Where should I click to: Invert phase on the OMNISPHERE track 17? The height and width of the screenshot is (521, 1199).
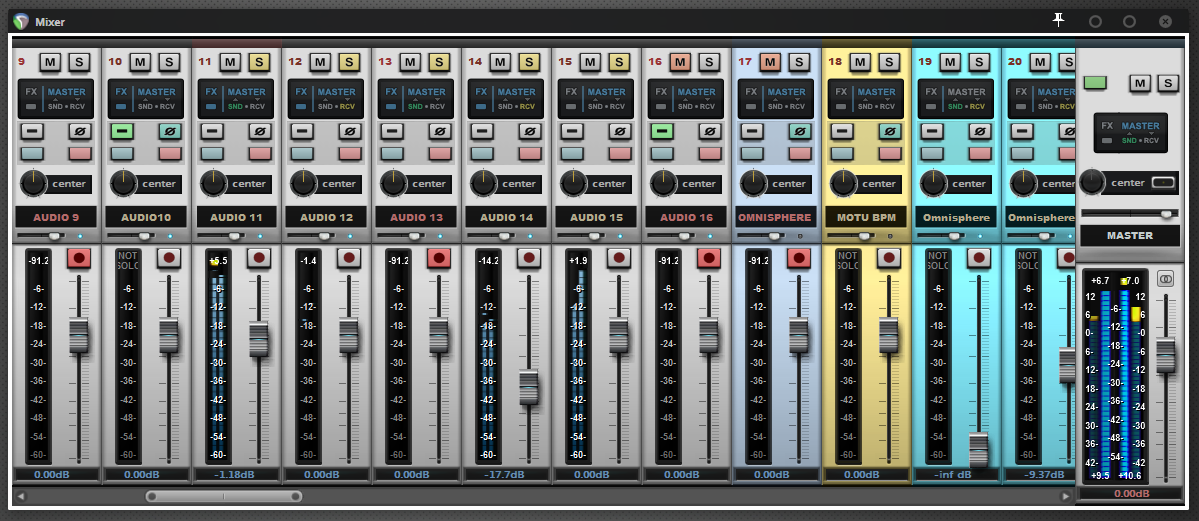coord(799,132)
